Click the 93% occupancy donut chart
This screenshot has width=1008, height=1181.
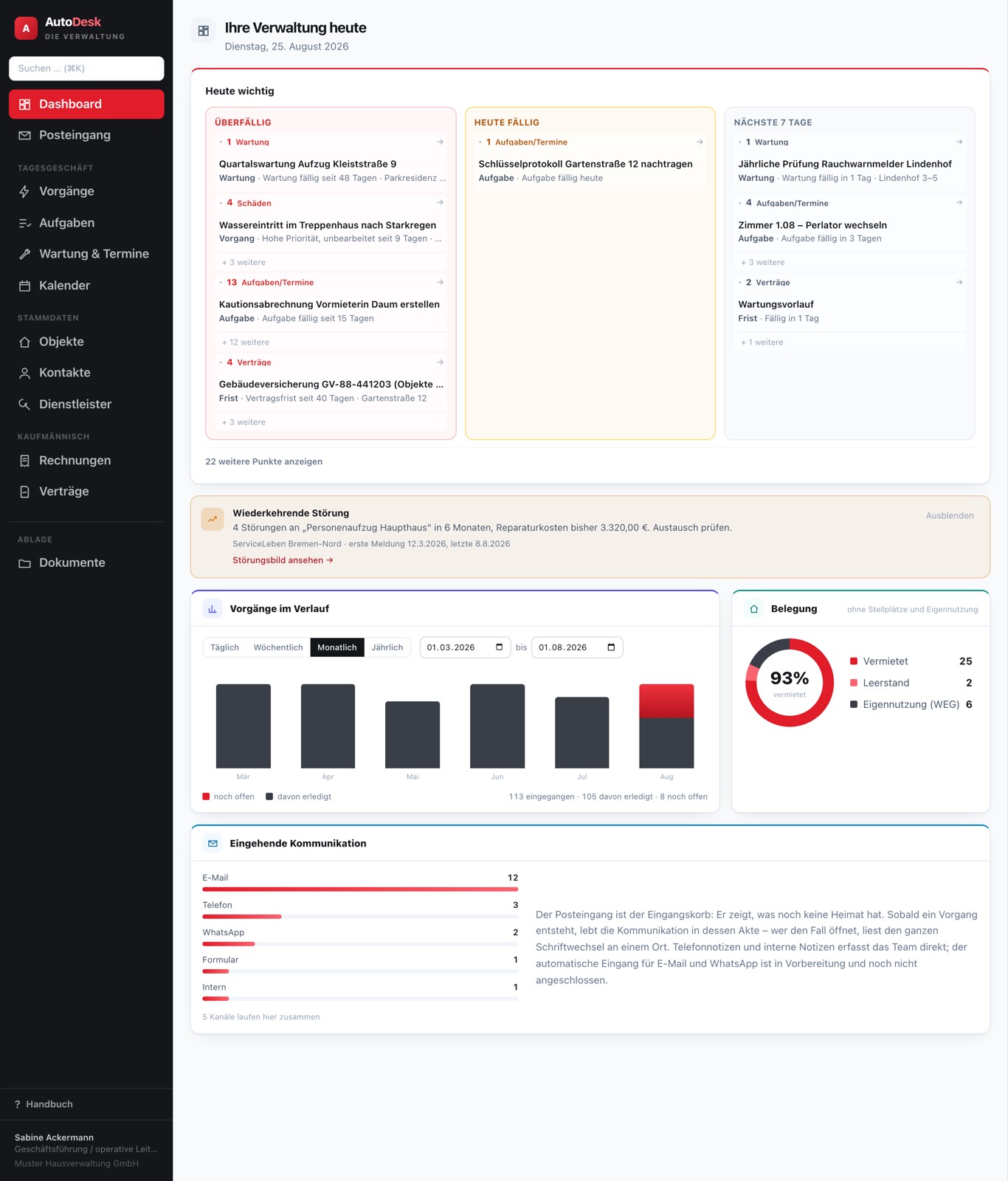point(790,683)
